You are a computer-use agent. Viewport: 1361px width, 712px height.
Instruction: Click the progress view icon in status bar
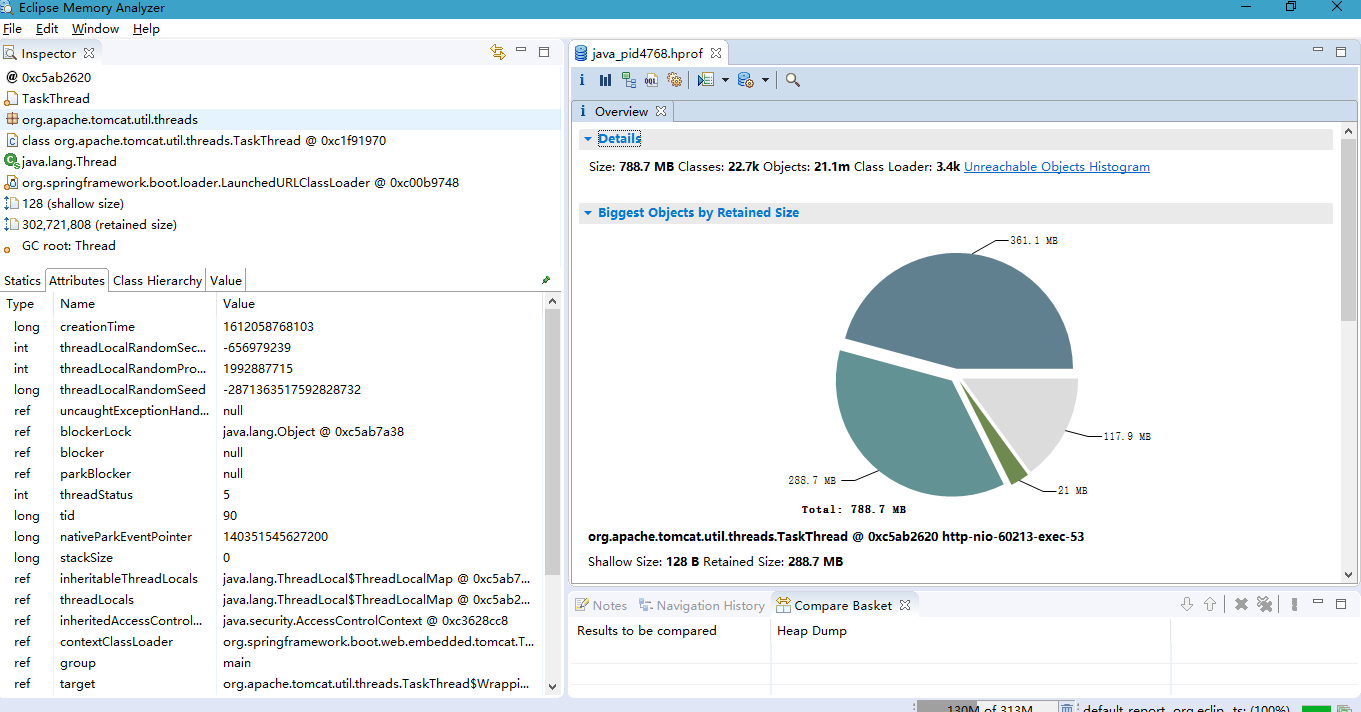(x=1344, y=709)
